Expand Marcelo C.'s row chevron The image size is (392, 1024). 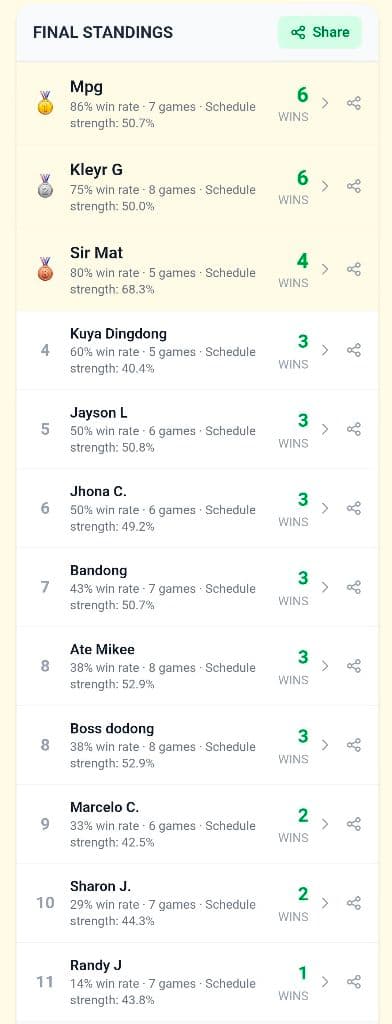[325, 824]
